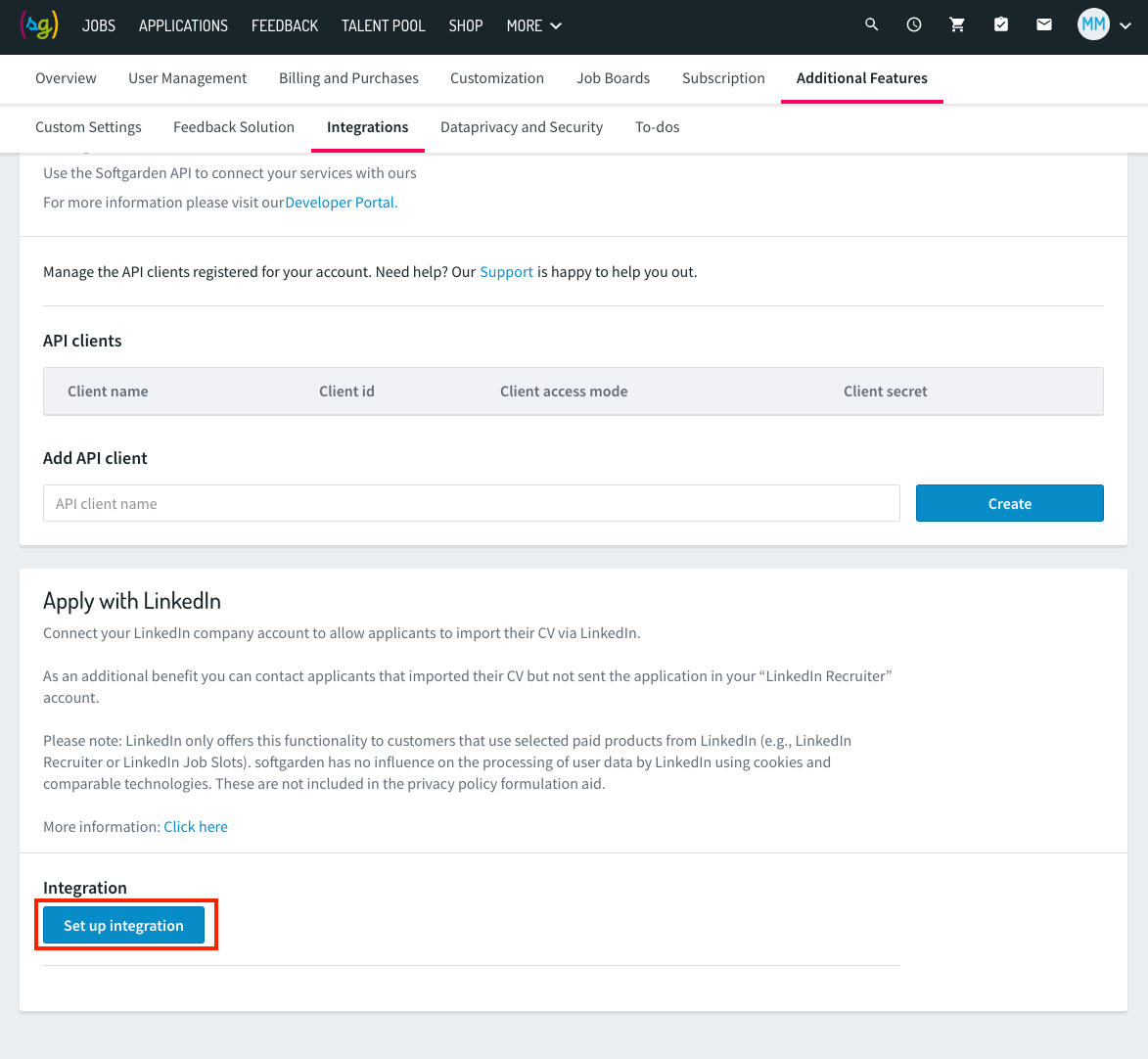Open the mail envelope icon

pos(1044,24)
